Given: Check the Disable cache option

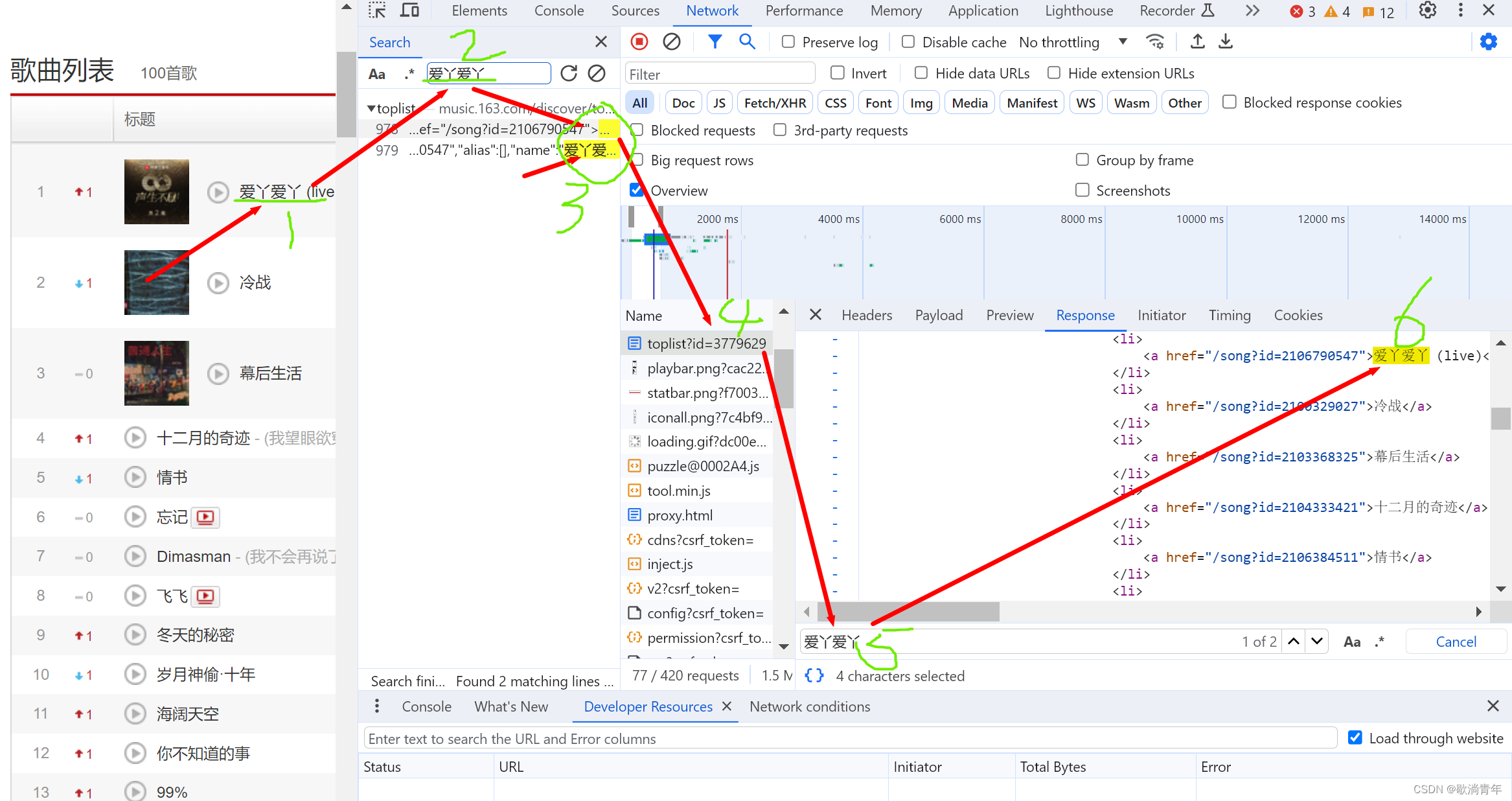Looking at the screenshot, I should [908, 42].
